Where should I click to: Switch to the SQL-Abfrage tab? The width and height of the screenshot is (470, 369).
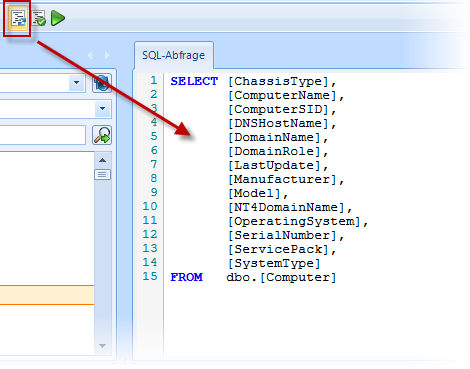pos(174,55)
